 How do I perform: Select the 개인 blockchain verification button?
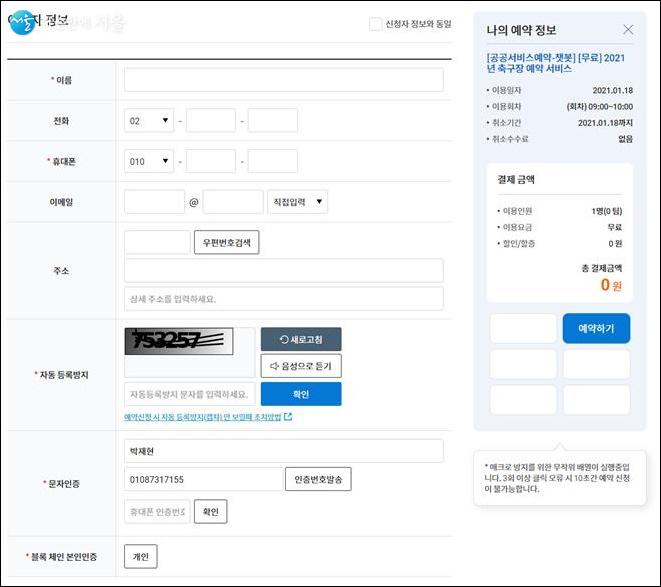tap(140, 556)
